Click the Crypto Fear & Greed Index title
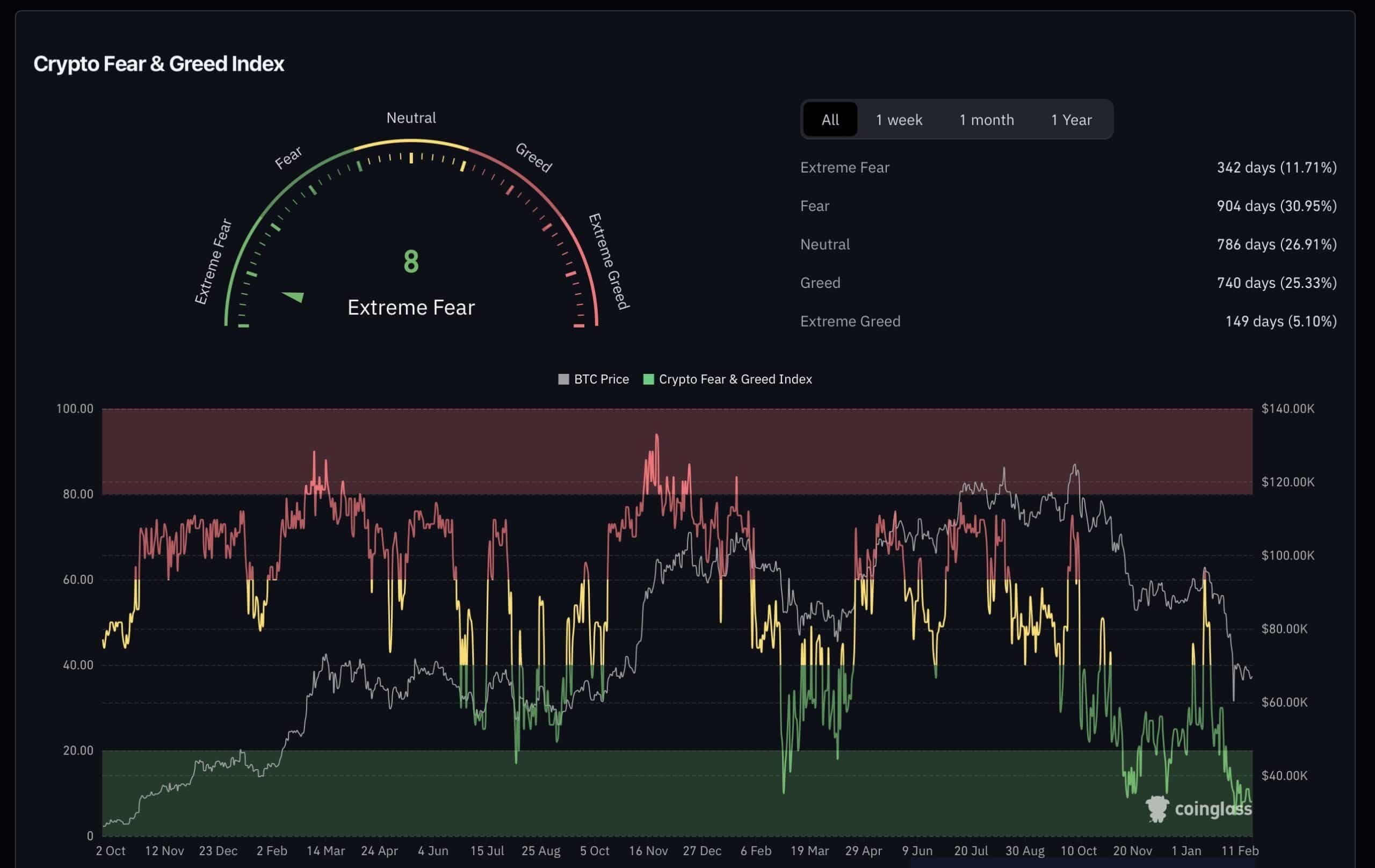This screenshot has width=1375, height=868. pyautogui.click(x=159, y=64)
